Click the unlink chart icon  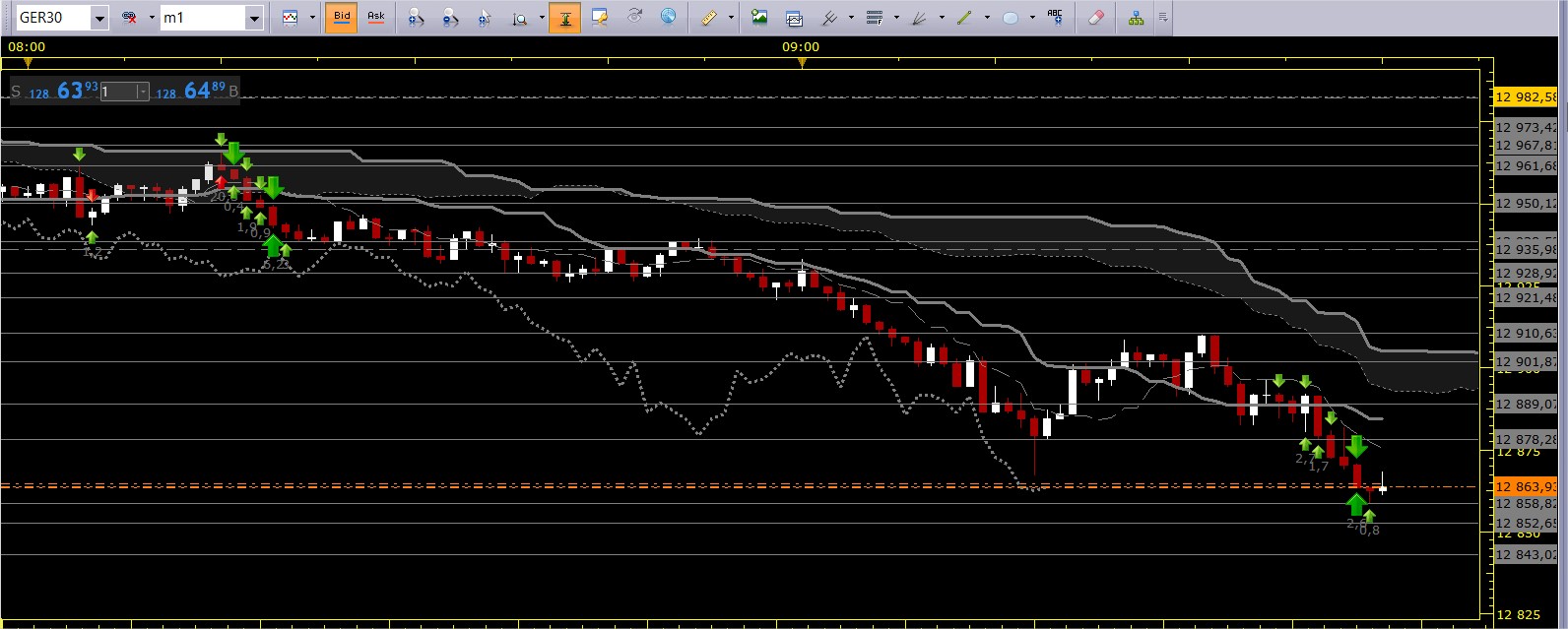(x=129, y=18)
